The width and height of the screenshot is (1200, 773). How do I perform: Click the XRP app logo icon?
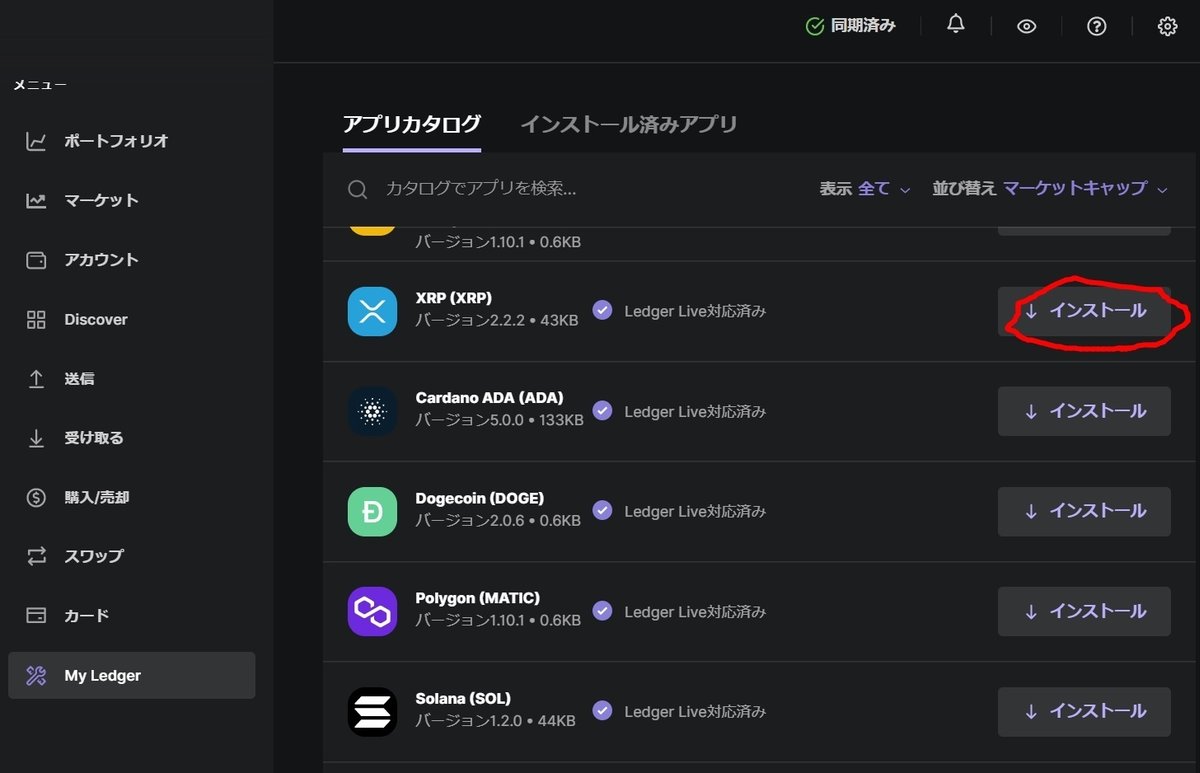[372, 311]
